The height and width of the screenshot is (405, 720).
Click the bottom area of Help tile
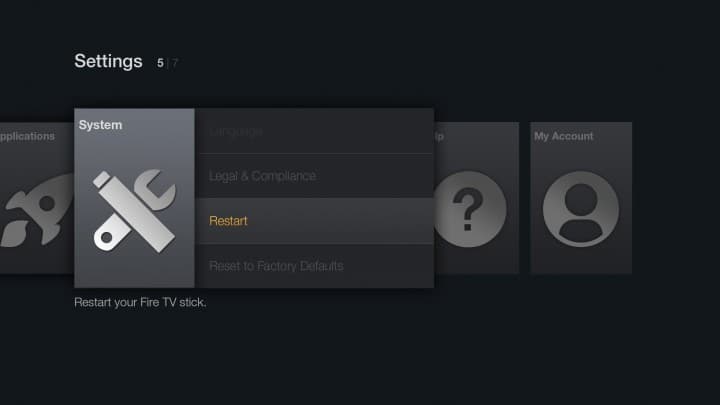pyautogui.click(x=476, y=262)
